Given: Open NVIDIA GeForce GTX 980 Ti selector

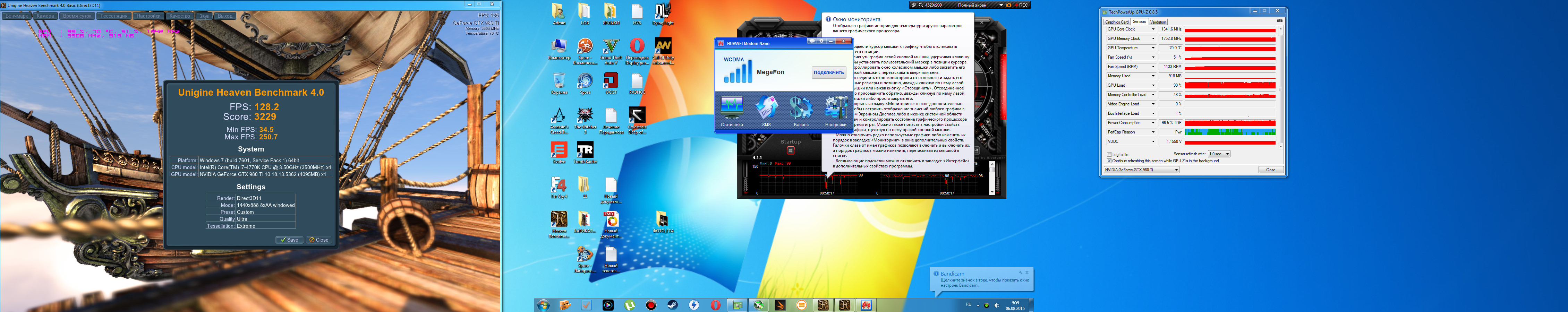Looking at the screenshot, I should point(1141,170).
